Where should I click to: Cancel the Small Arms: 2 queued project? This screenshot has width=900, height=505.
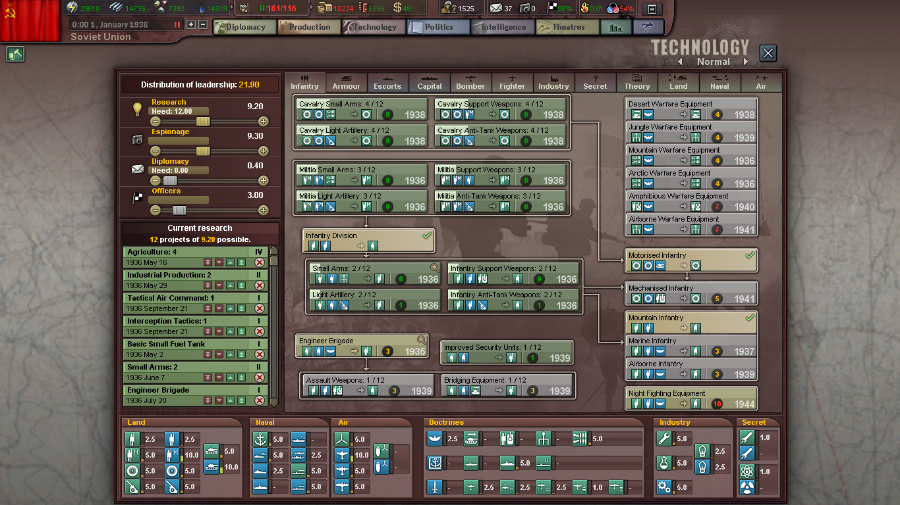pyautogui.click(x=259, y=377)
